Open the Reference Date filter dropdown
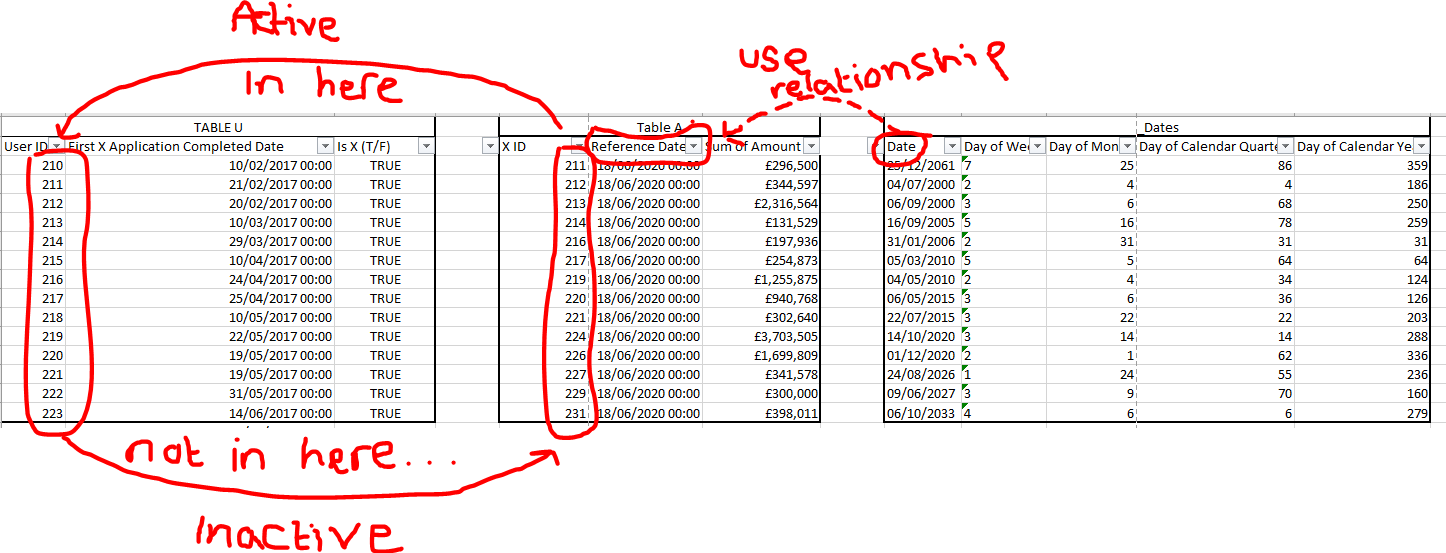Image resolution: width=1446 pixels, height=553 pixels. [693, 146]
